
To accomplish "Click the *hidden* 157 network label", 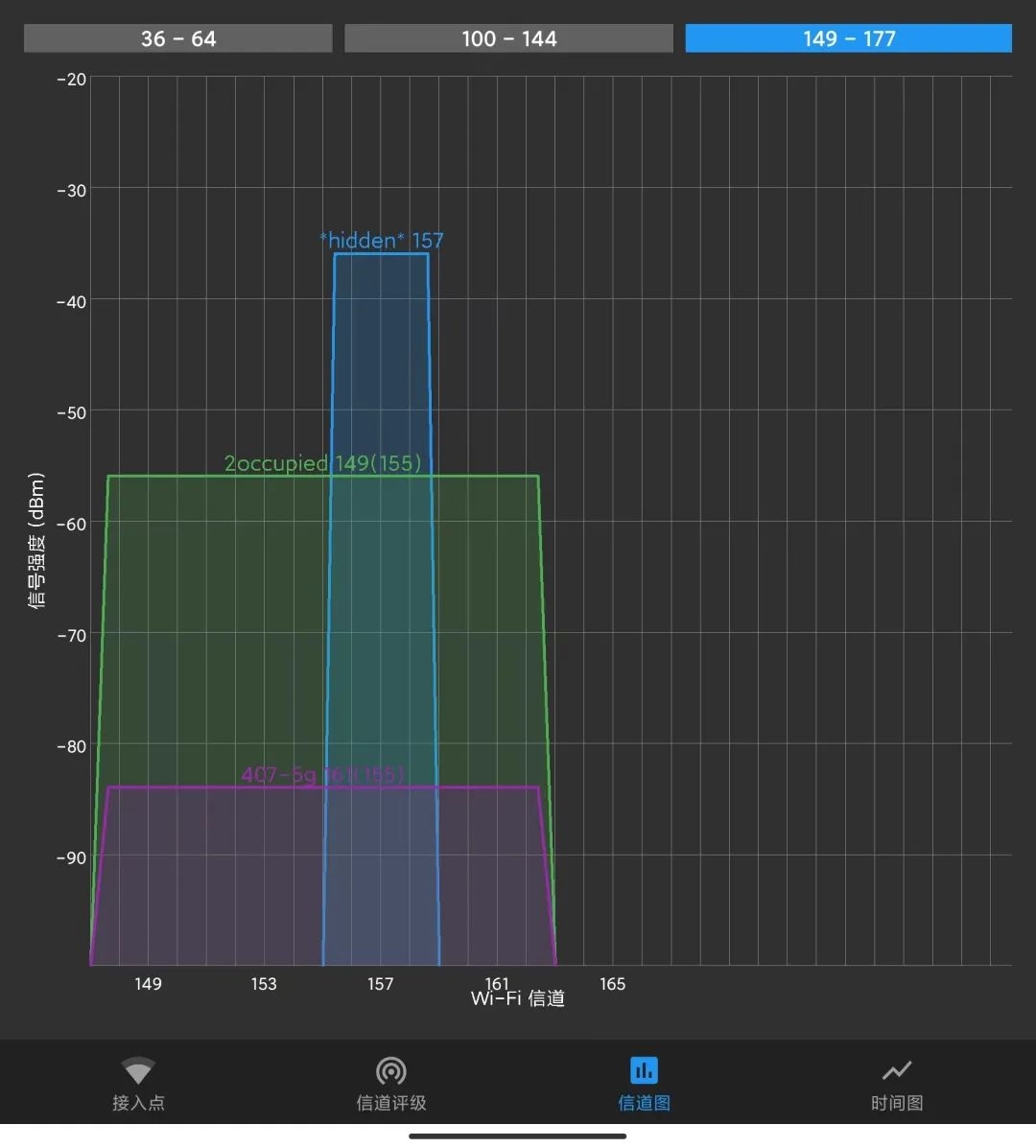I will click(x=382, y=240).
